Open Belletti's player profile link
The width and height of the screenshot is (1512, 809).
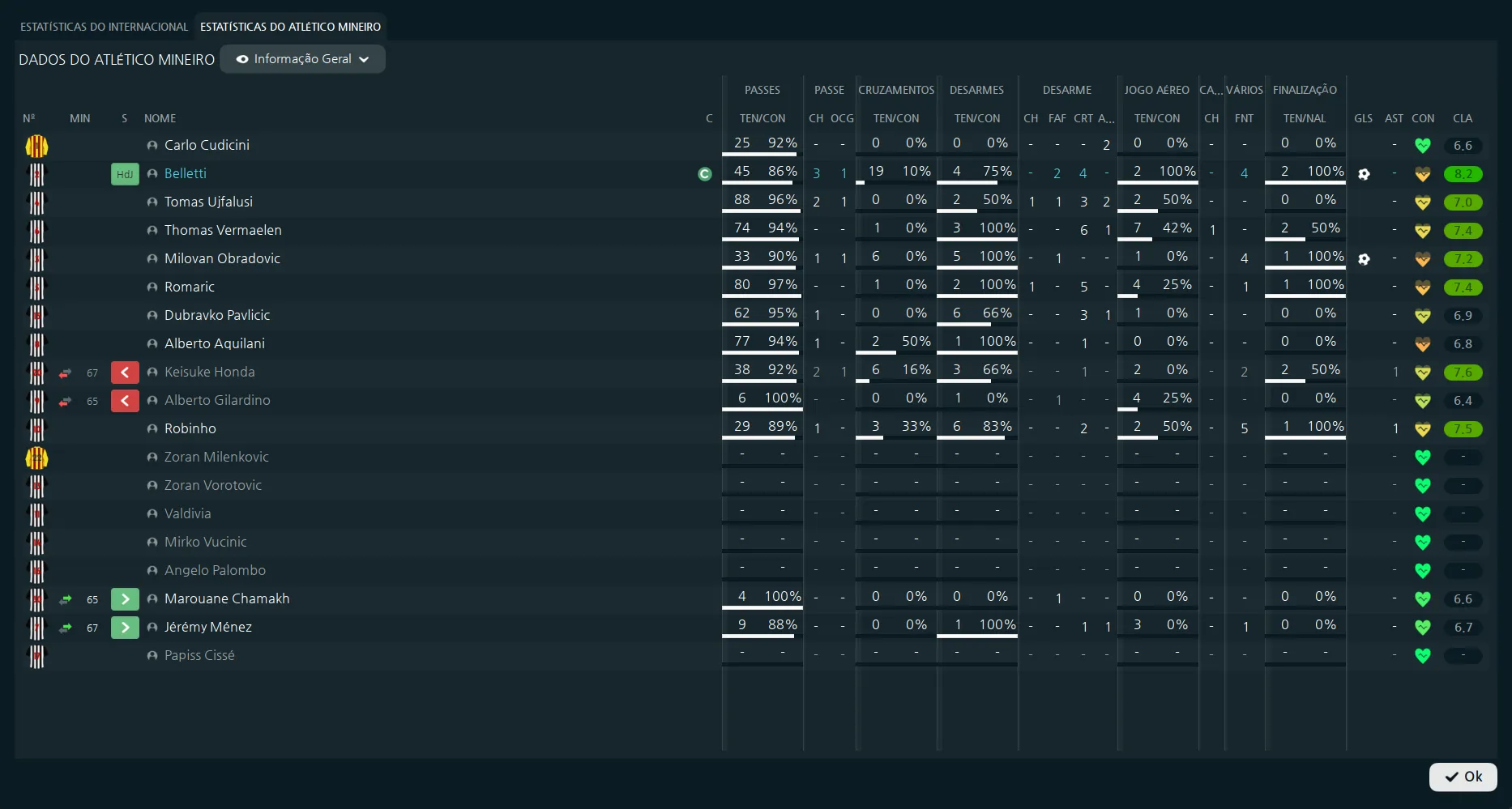[186, 173]
